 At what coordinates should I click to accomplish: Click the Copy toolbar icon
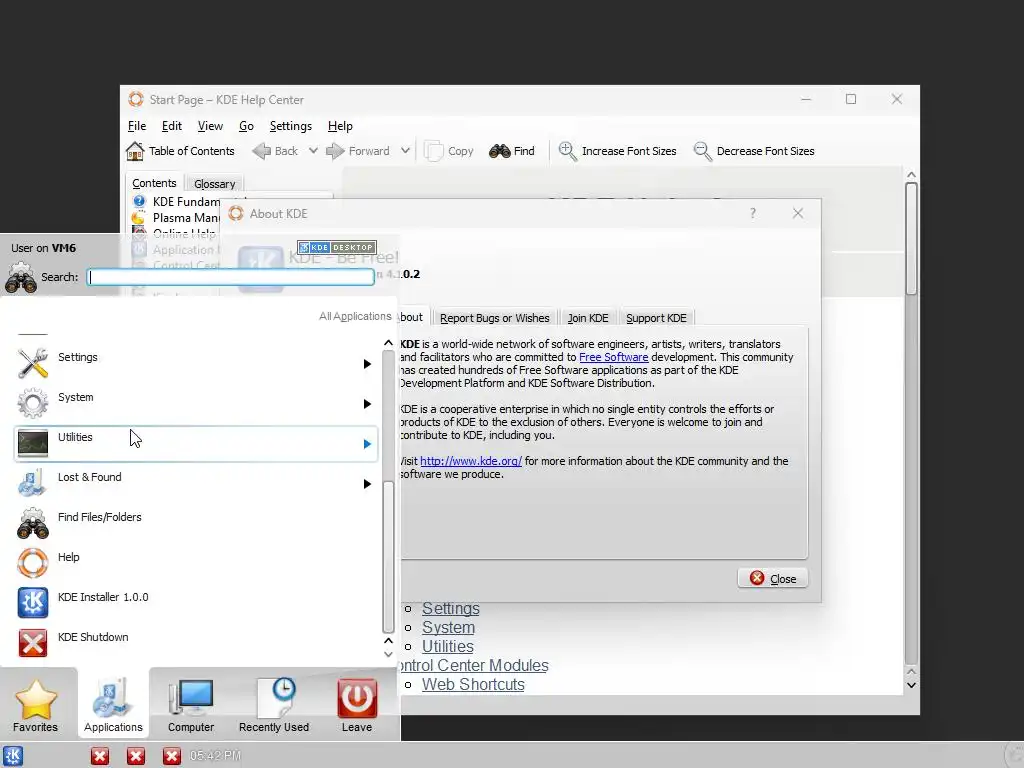click(x=434, y=151)
